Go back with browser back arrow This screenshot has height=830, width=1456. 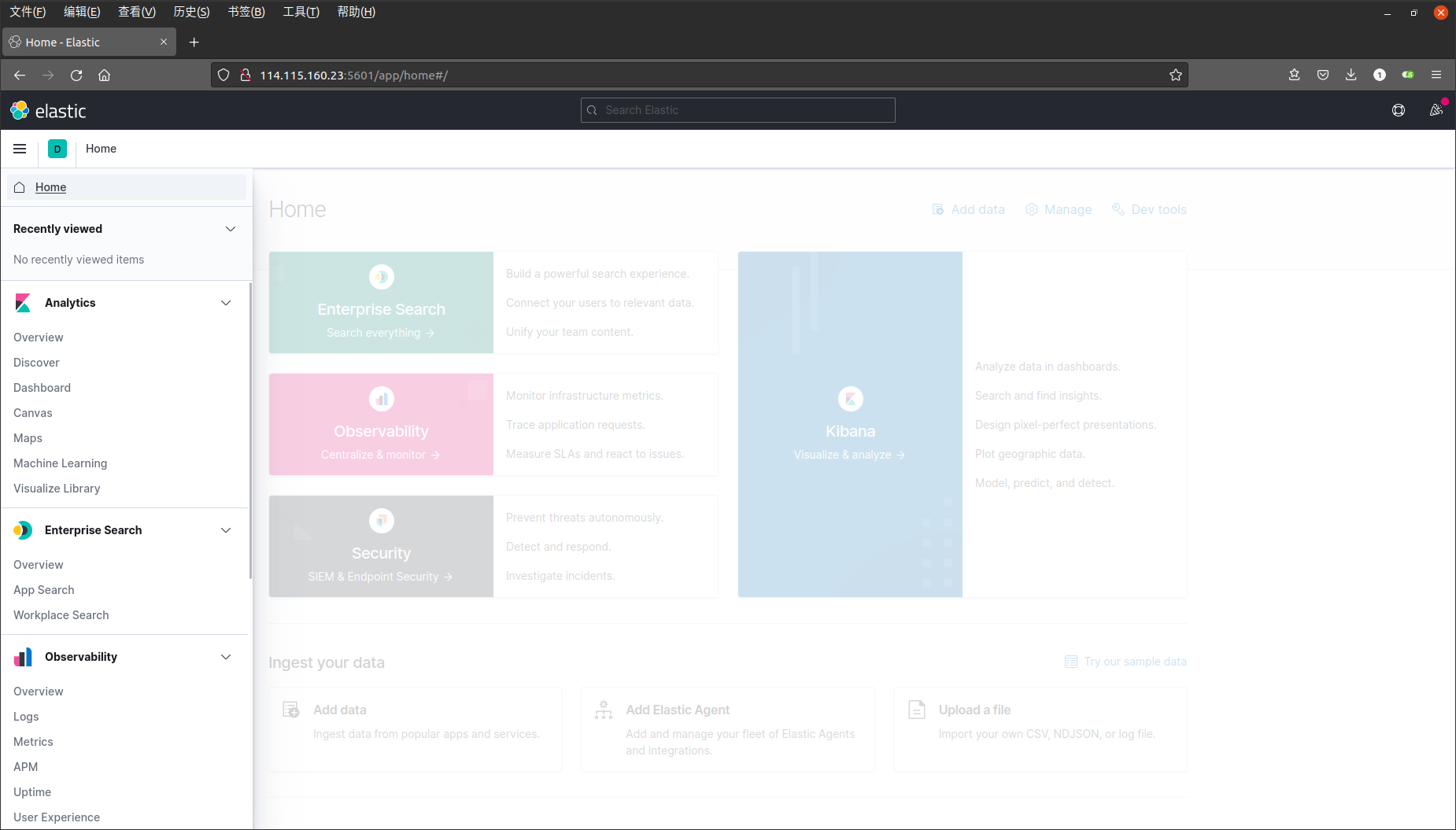point(20,75)
